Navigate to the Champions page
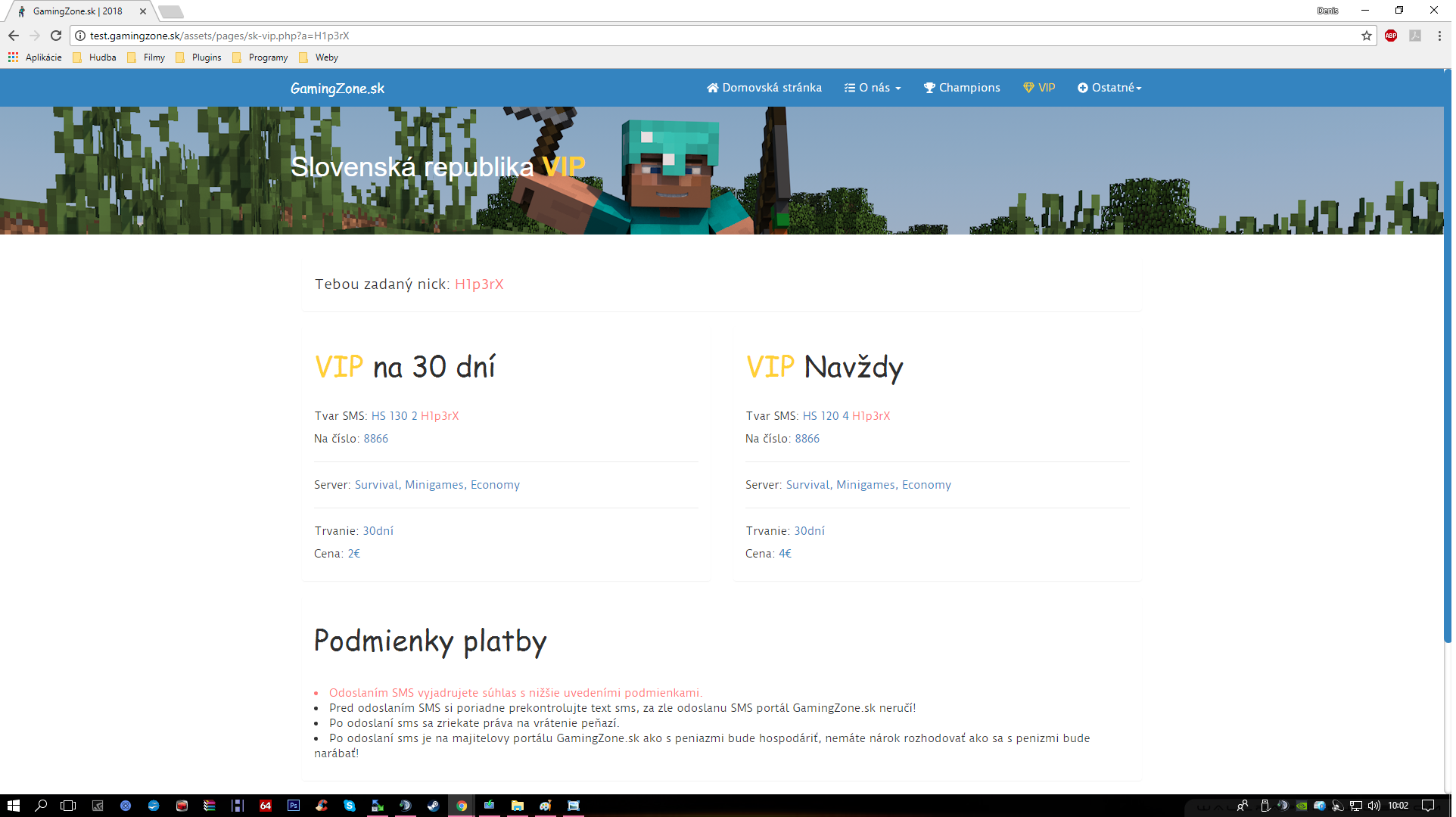 click(x=962, y=87)
